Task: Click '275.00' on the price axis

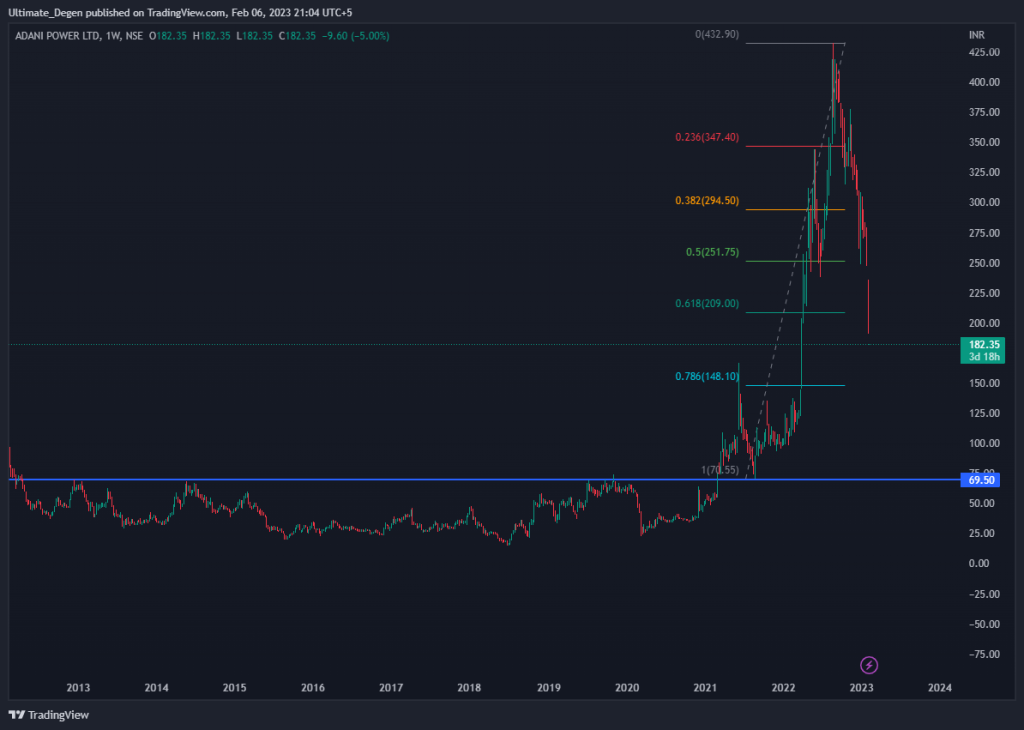Action: [x=984, y=233]
